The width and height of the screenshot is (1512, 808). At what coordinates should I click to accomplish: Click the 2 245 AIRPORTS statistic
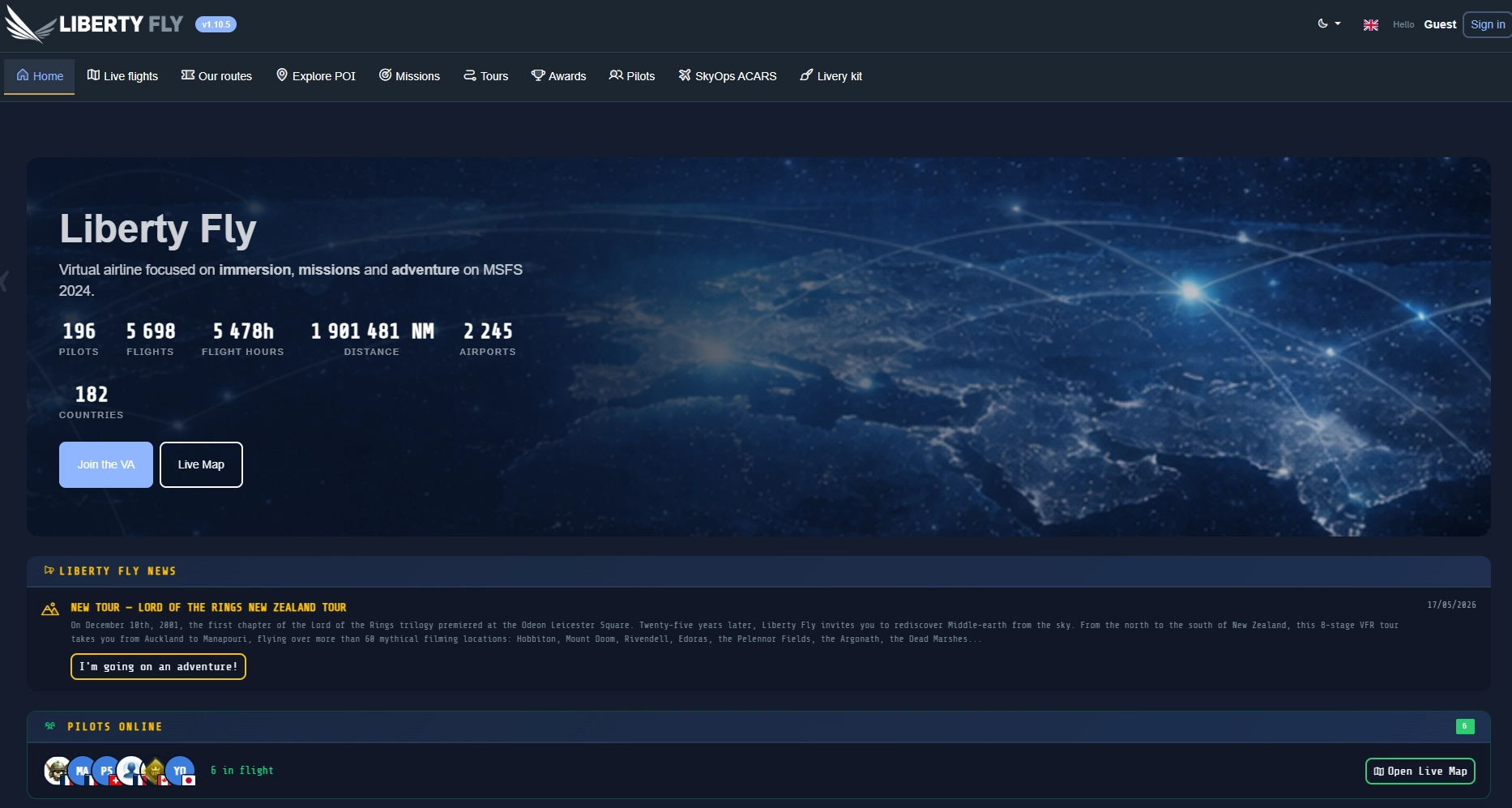click(488, 339)
